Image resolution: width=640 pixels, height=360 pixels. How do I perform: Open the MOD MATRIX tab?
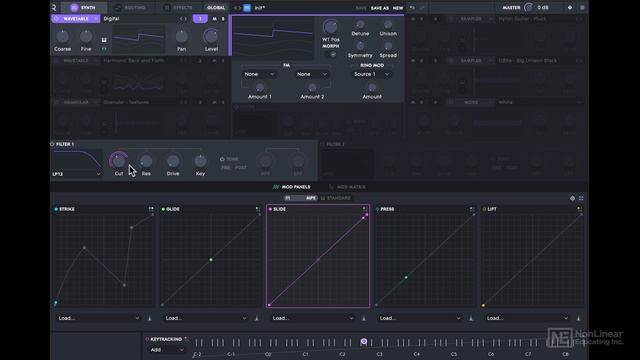[347, 187]
